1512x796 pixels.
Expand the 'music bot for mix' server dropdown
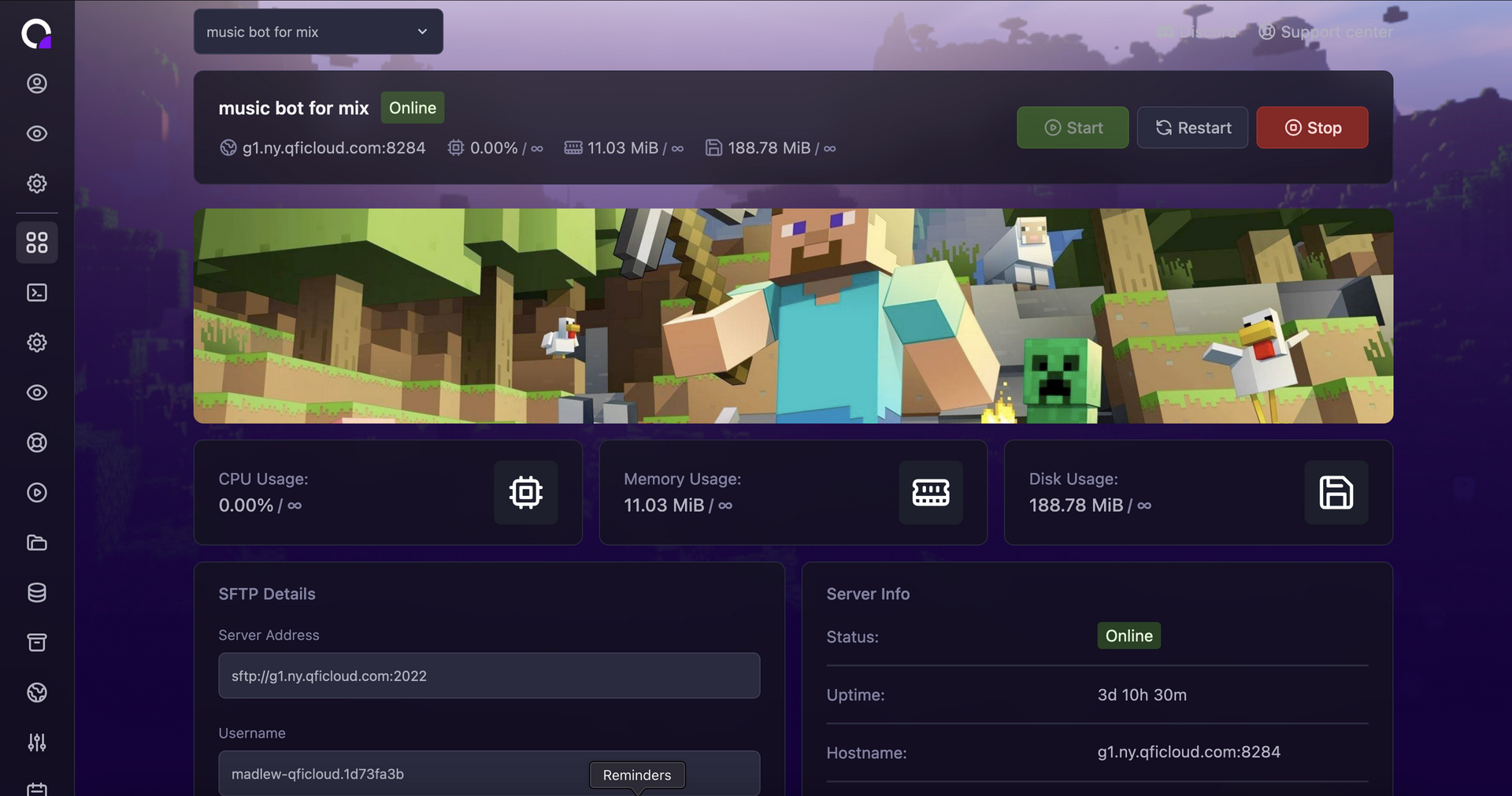click(x=317, y=32)
